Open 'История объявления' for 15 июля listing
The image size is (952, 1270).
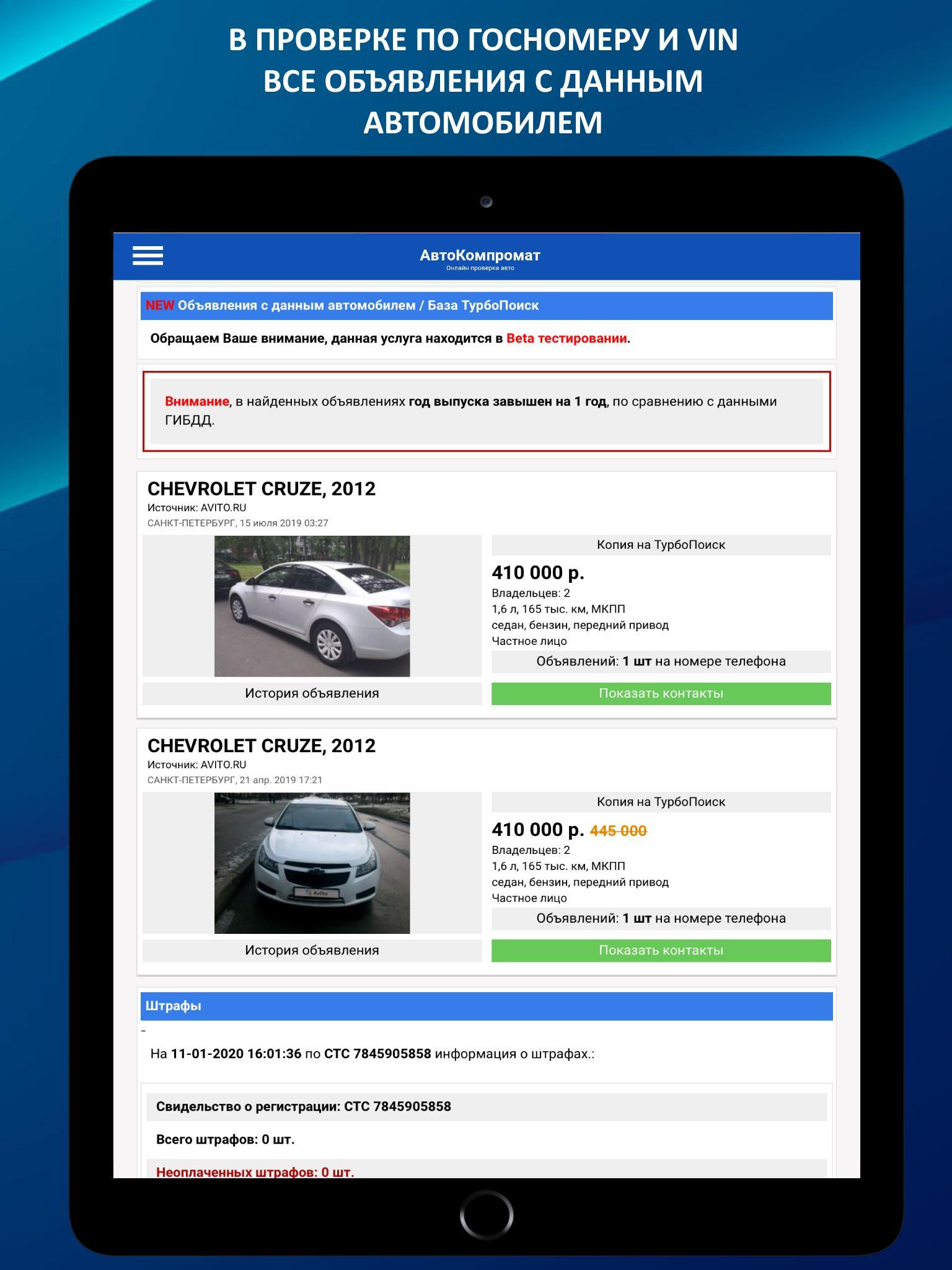click(x=312, y=693)
